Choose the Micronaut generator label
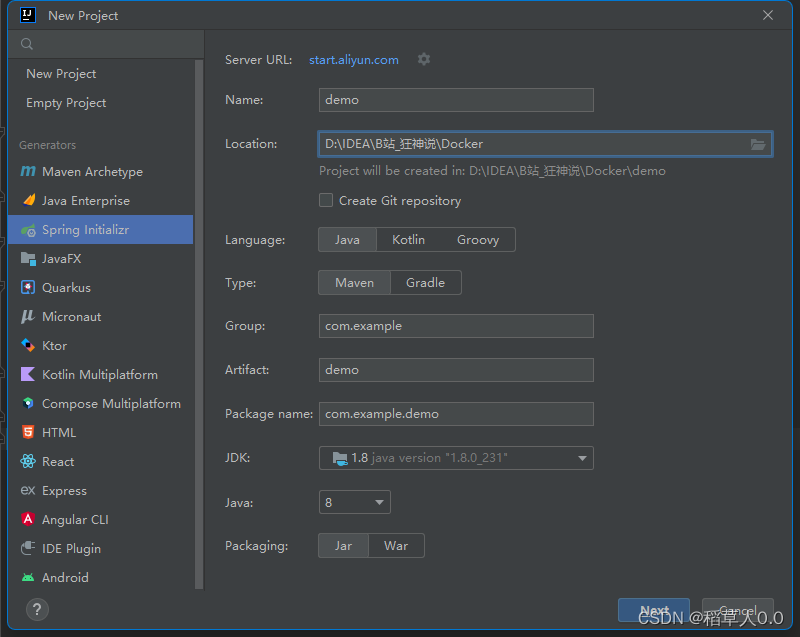Viewport: 800px width, 637px height. (x=71, y=317)
